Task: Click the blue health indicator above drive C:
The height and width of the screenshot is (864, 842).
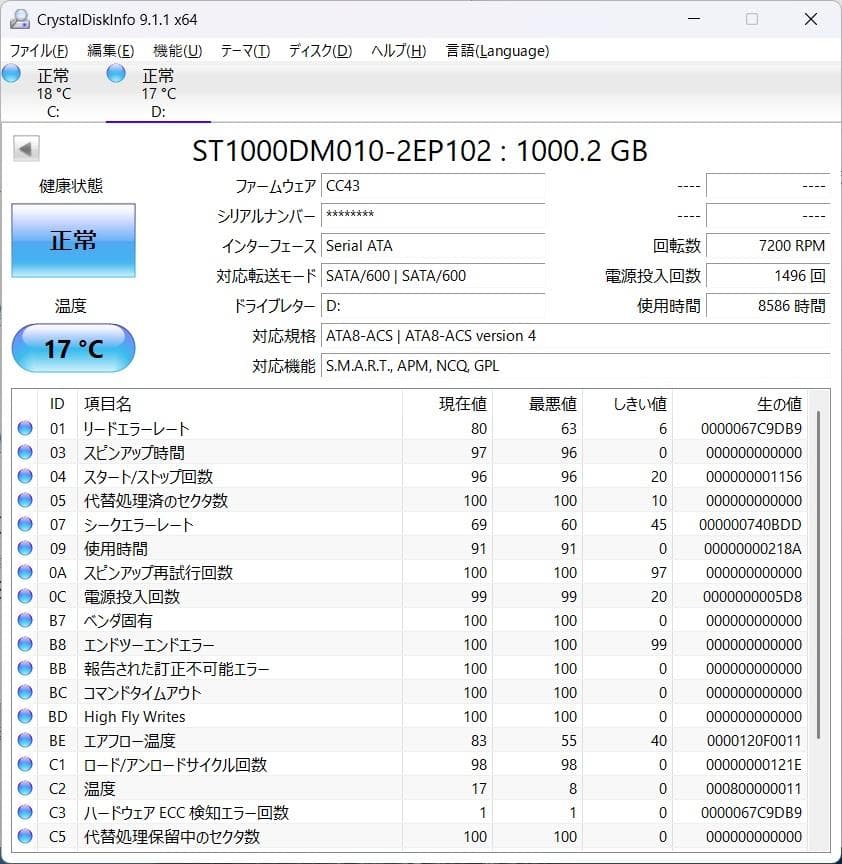Action: point(11,72)
